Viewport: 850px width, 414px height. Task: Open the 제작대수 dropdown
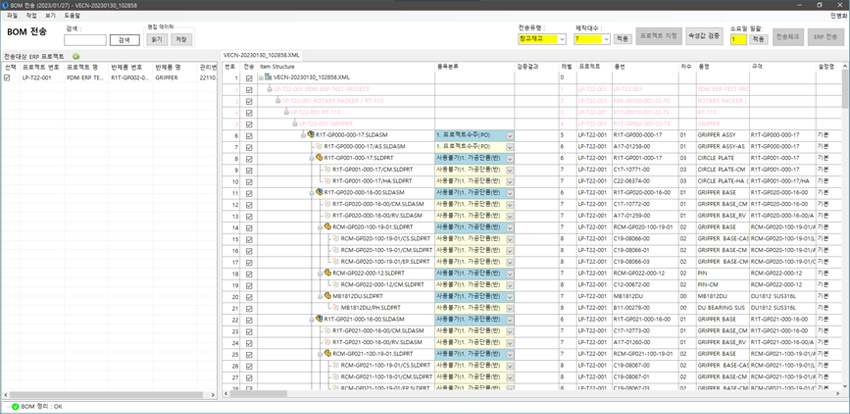(x=606, y=38)
